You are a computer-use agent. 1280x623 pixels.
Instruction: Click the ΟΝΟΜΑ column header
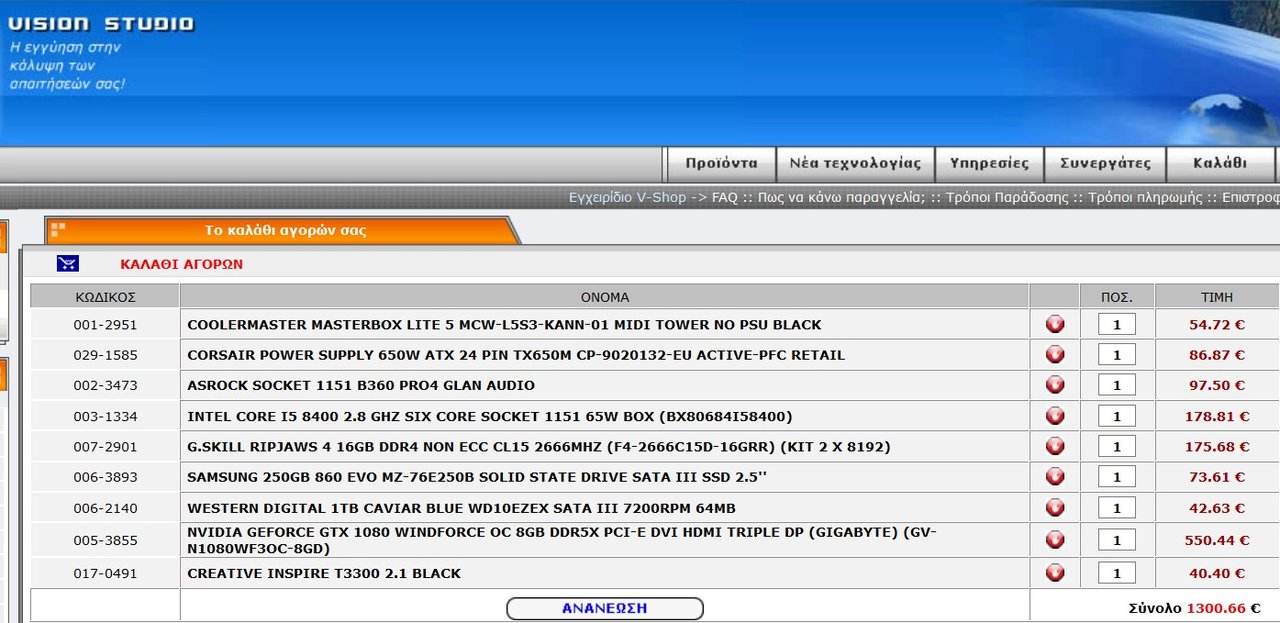605,297
